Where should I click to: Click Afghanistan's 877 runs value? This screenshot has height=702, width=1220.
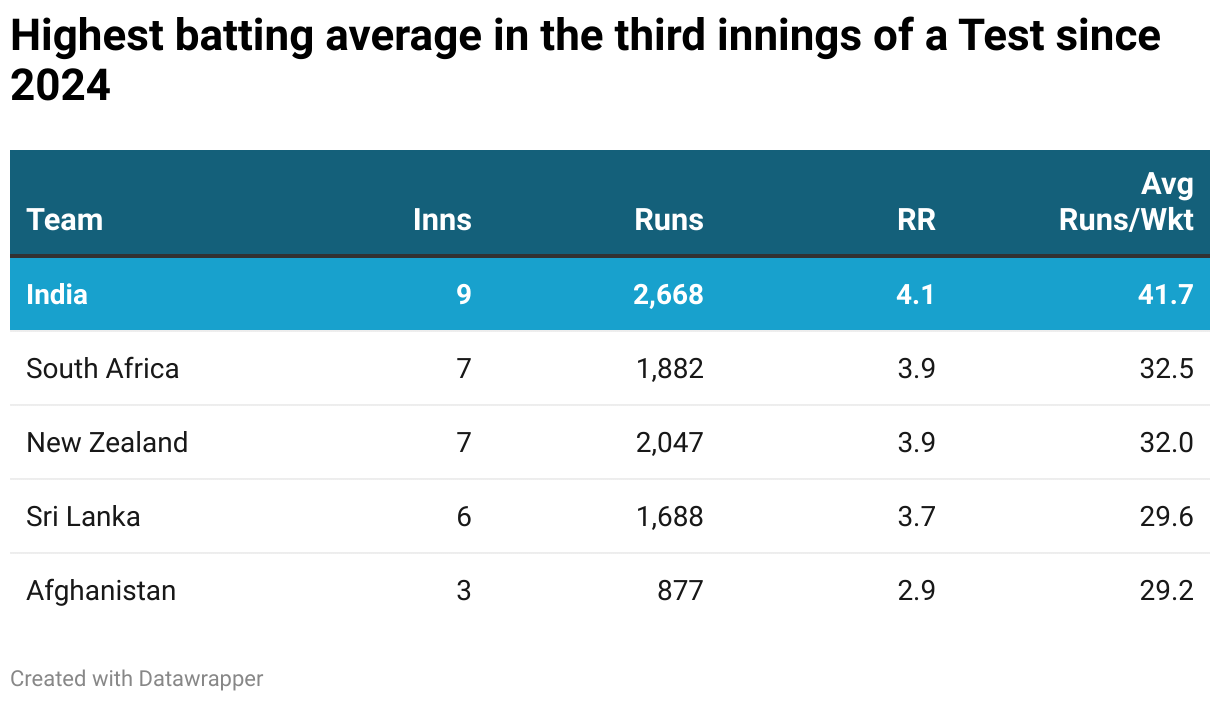click(680, 590)
